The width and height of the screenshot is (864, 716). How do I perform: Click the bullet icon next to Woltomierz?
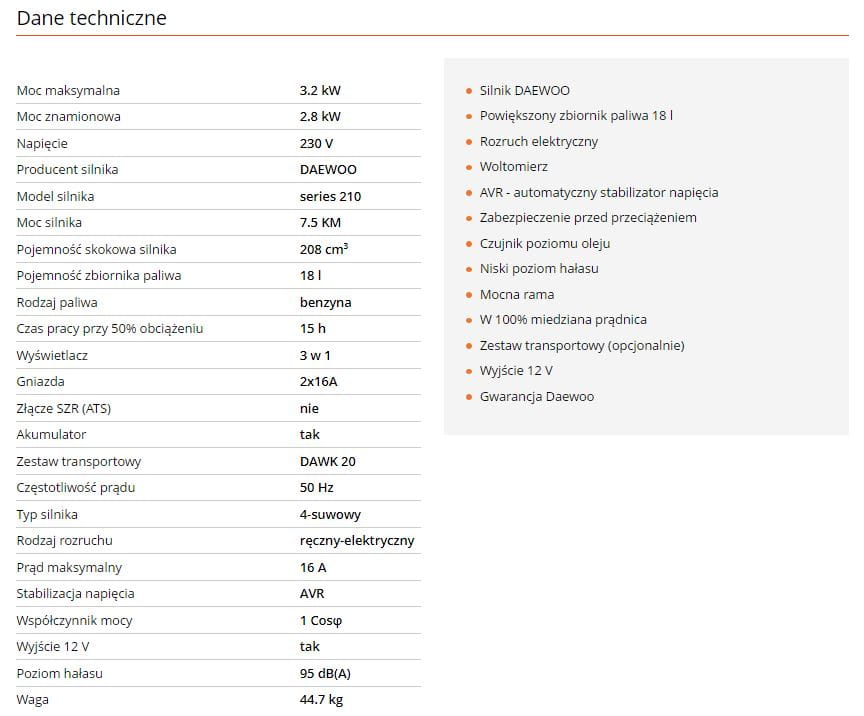(469, 167)
